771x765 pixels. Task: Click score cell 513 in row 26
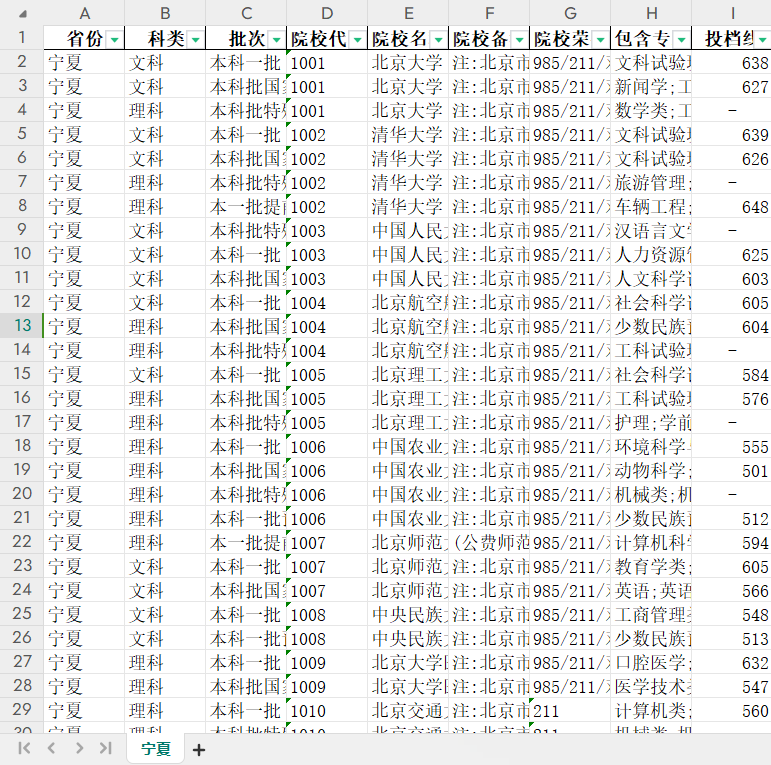pos(731,639)
